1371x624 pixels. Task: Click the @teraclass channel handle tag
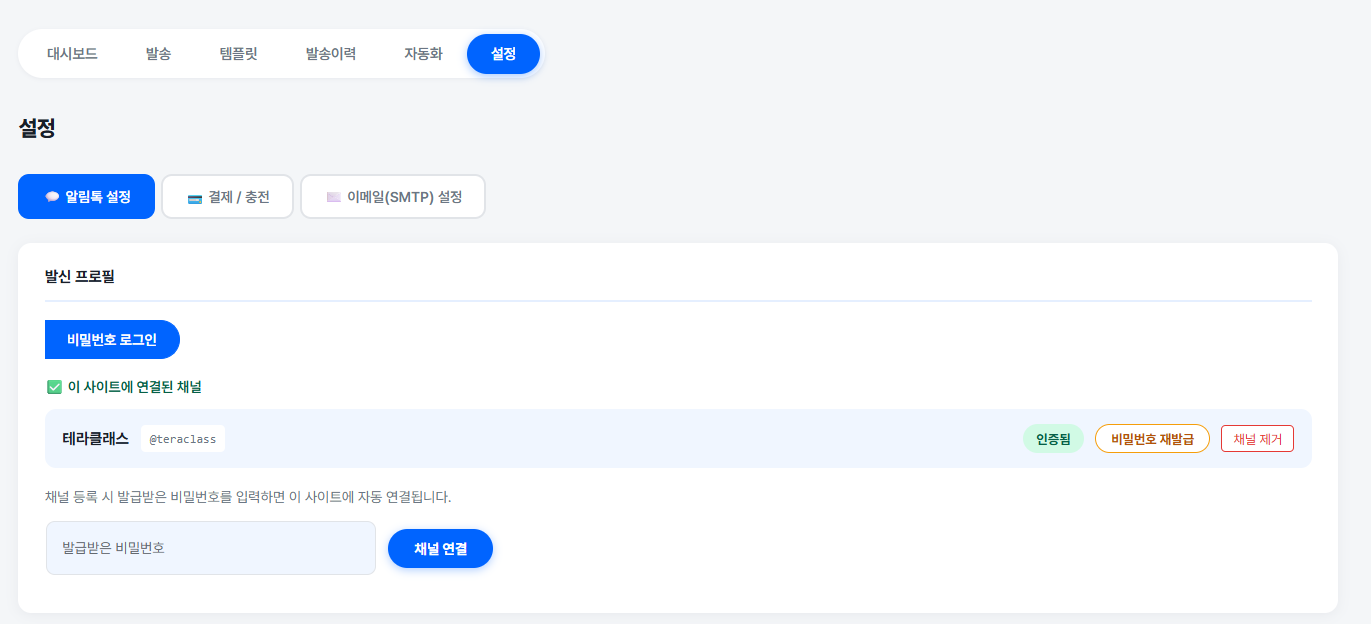click(183, 438)
